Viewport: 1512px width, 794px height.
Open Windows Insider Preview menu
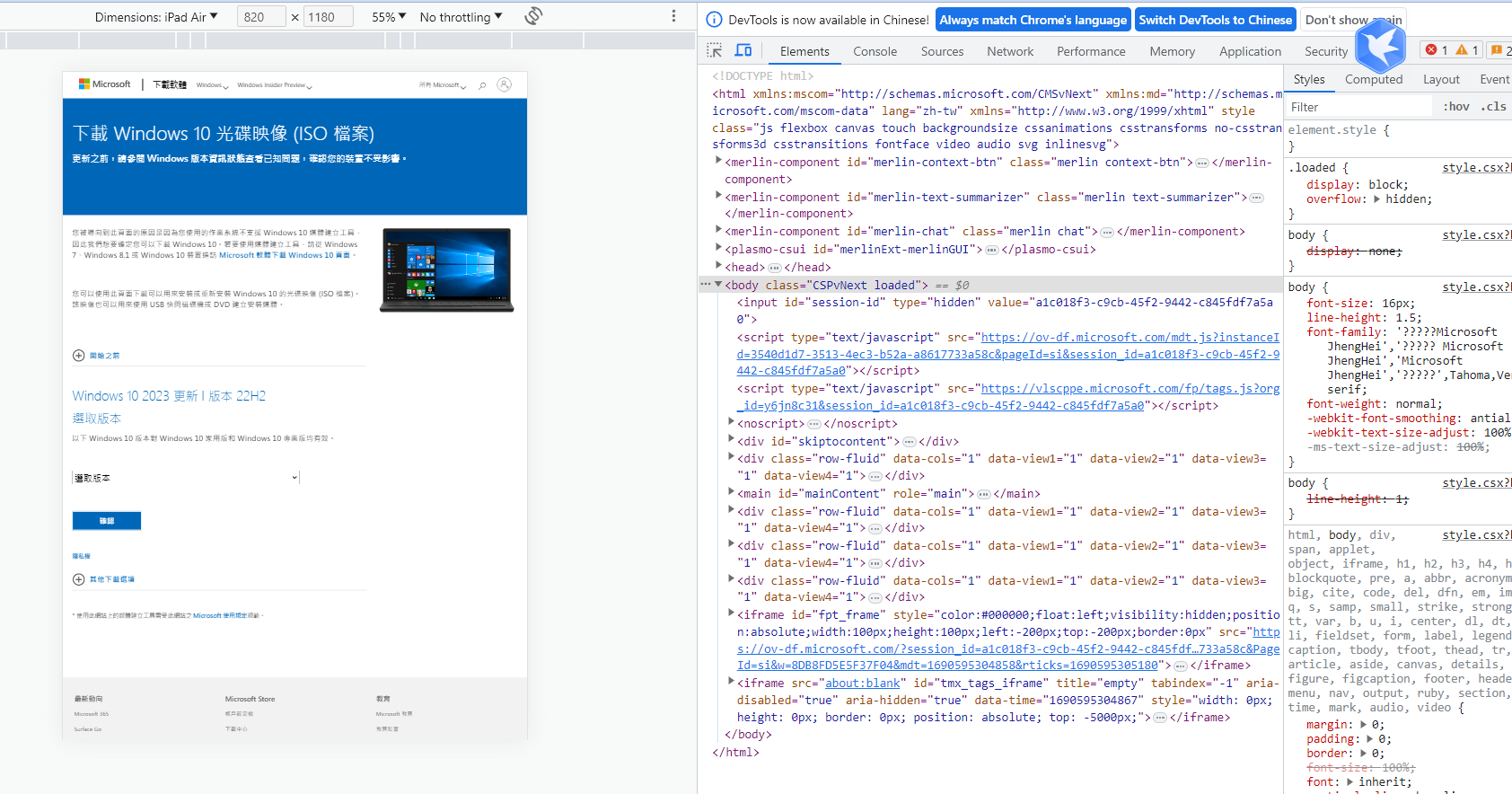275,85
